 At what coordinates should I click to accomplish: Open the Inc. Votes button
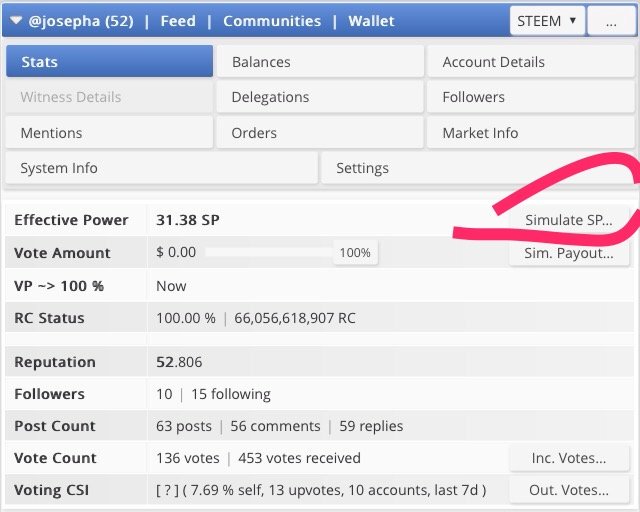[568, 458]
